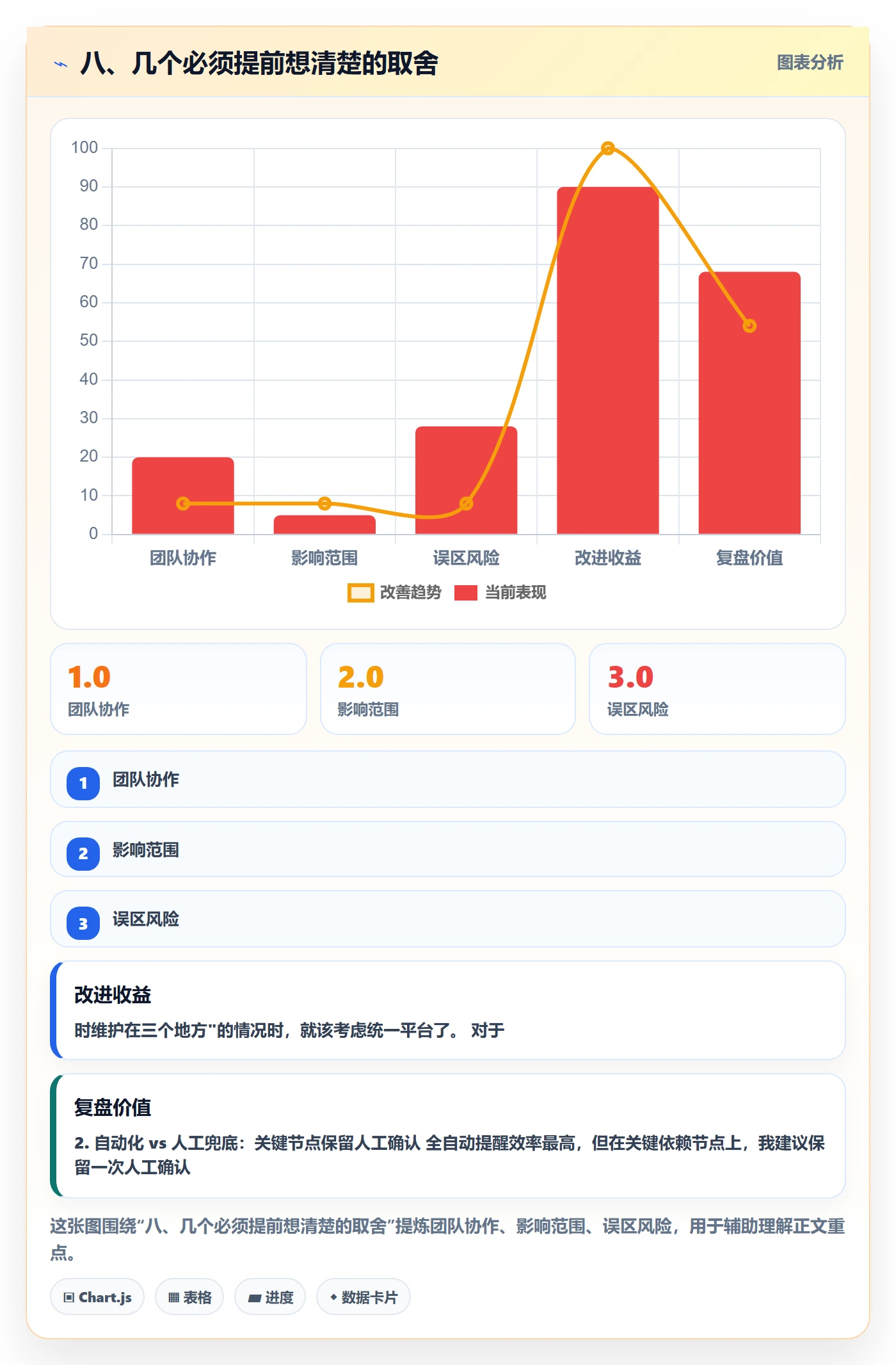The width and height of the screenshot is (896, 1365).
Task: Click 团队协作 text in list row 1
Action: tap(146, 779)
